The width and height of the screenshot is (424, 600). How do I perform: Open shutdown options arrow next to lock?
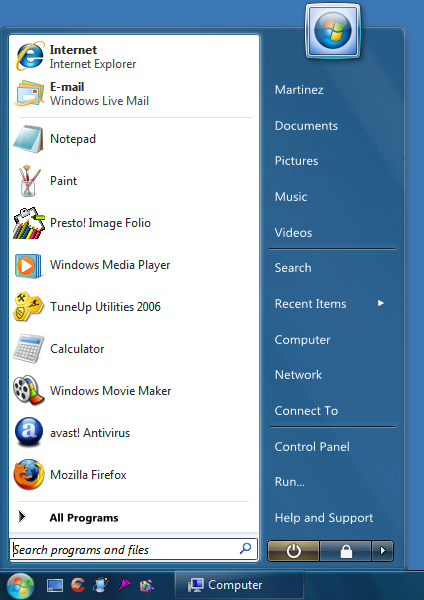(x=382, y=551)
